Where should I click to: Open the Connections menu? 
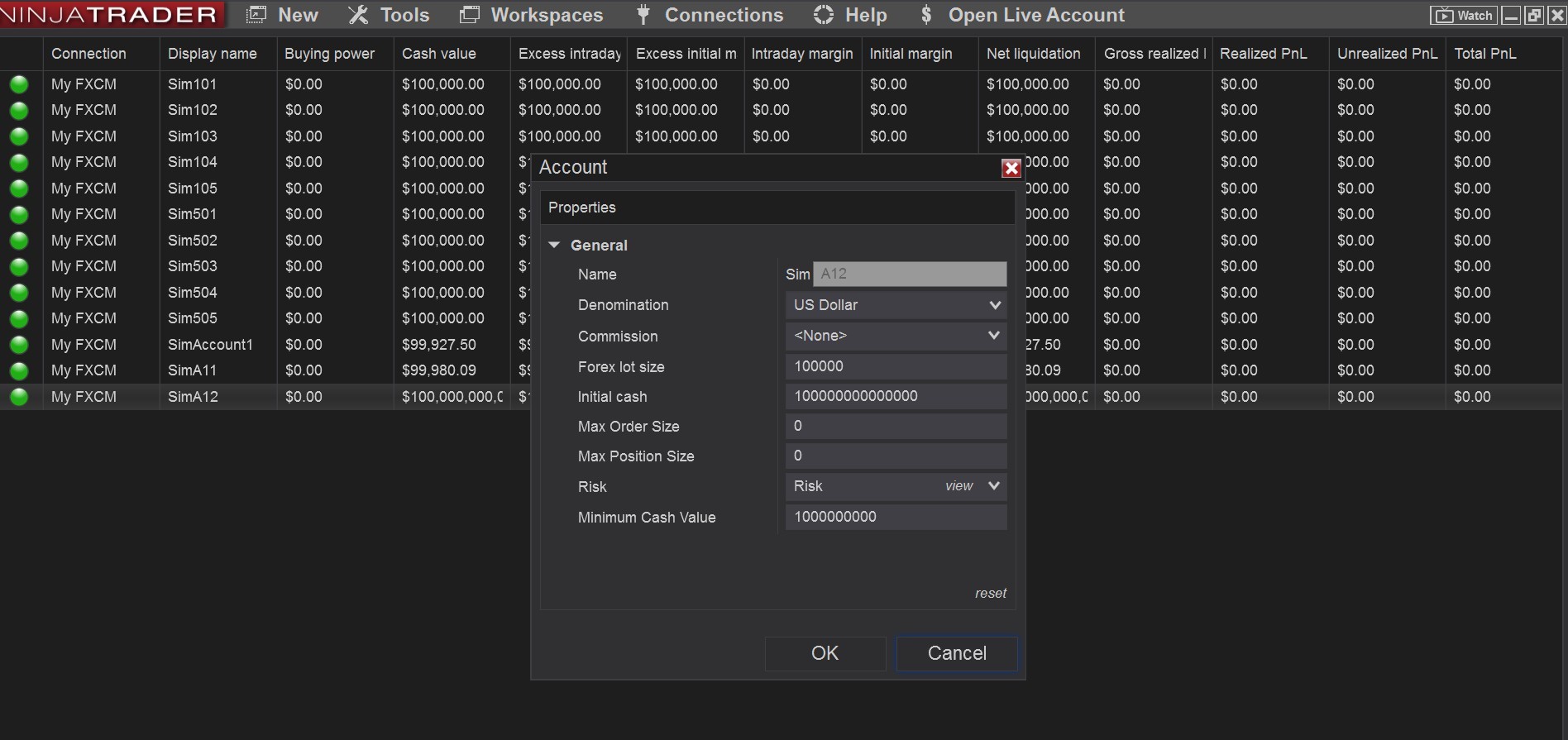(724, 15)
